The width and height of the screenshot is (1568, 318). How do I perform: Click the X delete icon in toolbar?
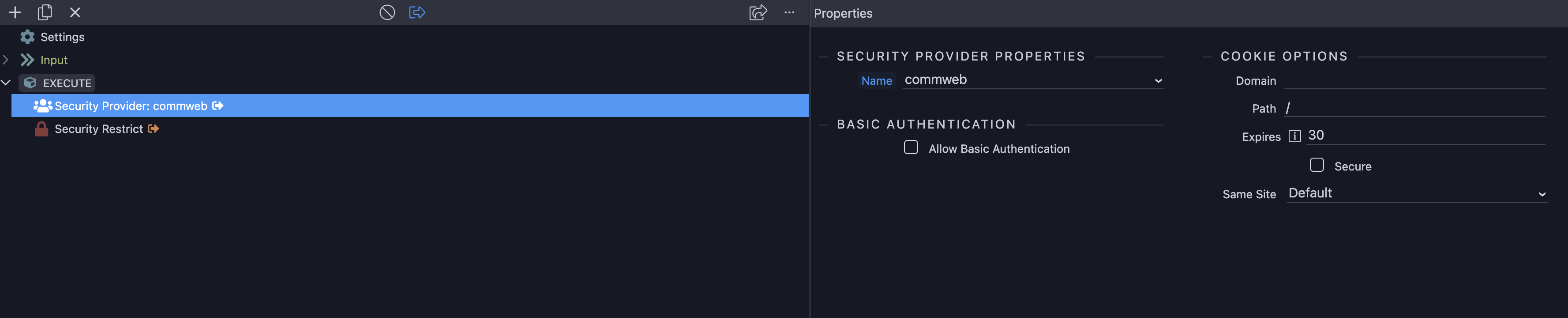tap(75, 12)
